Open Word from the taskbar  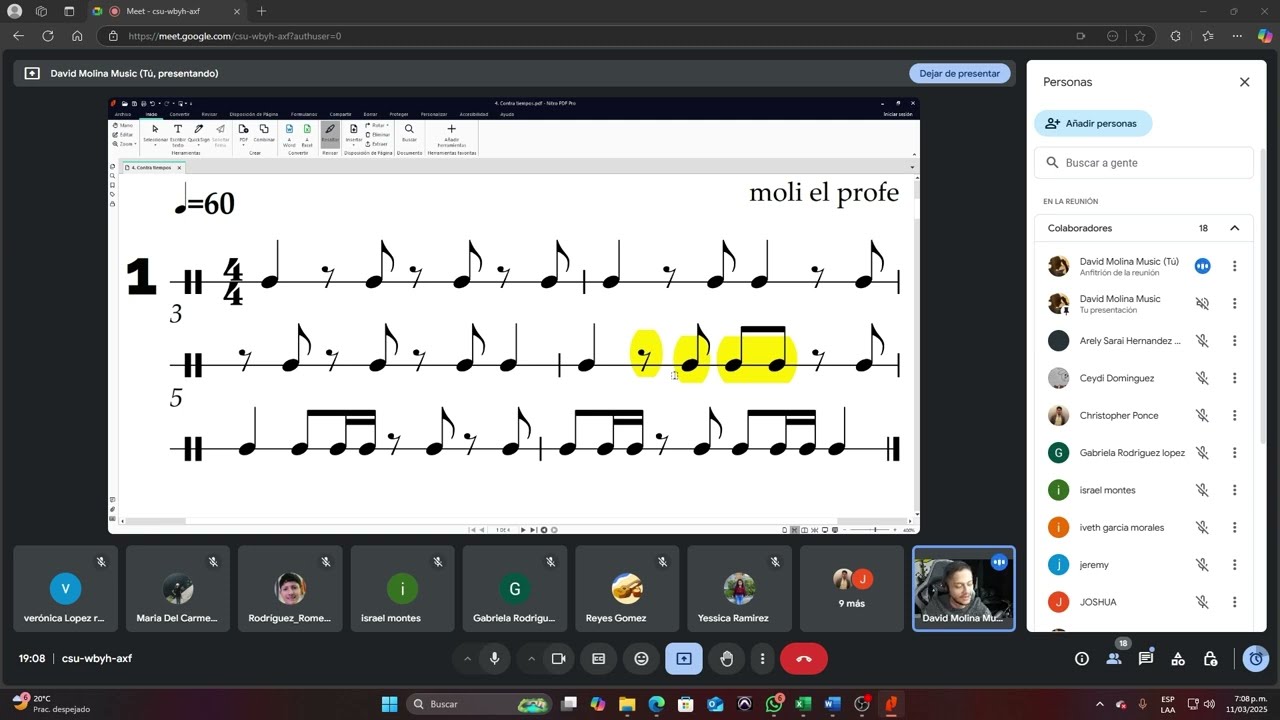[x=832, y=704]
